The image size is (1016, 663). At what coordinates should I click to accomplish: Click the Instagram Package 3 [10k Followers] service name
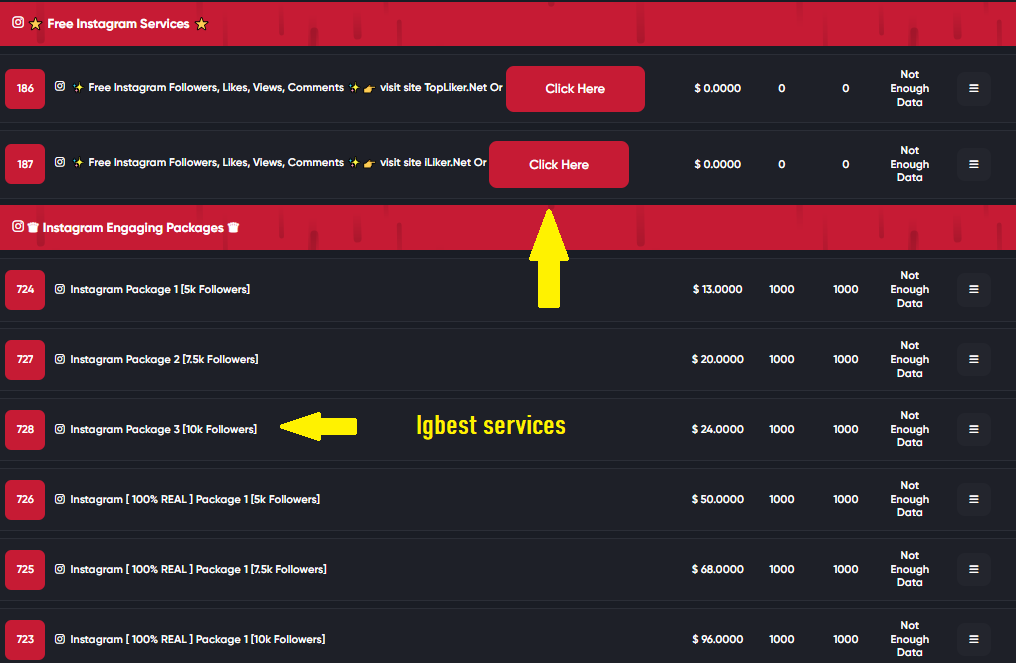[x=163, y=429]
